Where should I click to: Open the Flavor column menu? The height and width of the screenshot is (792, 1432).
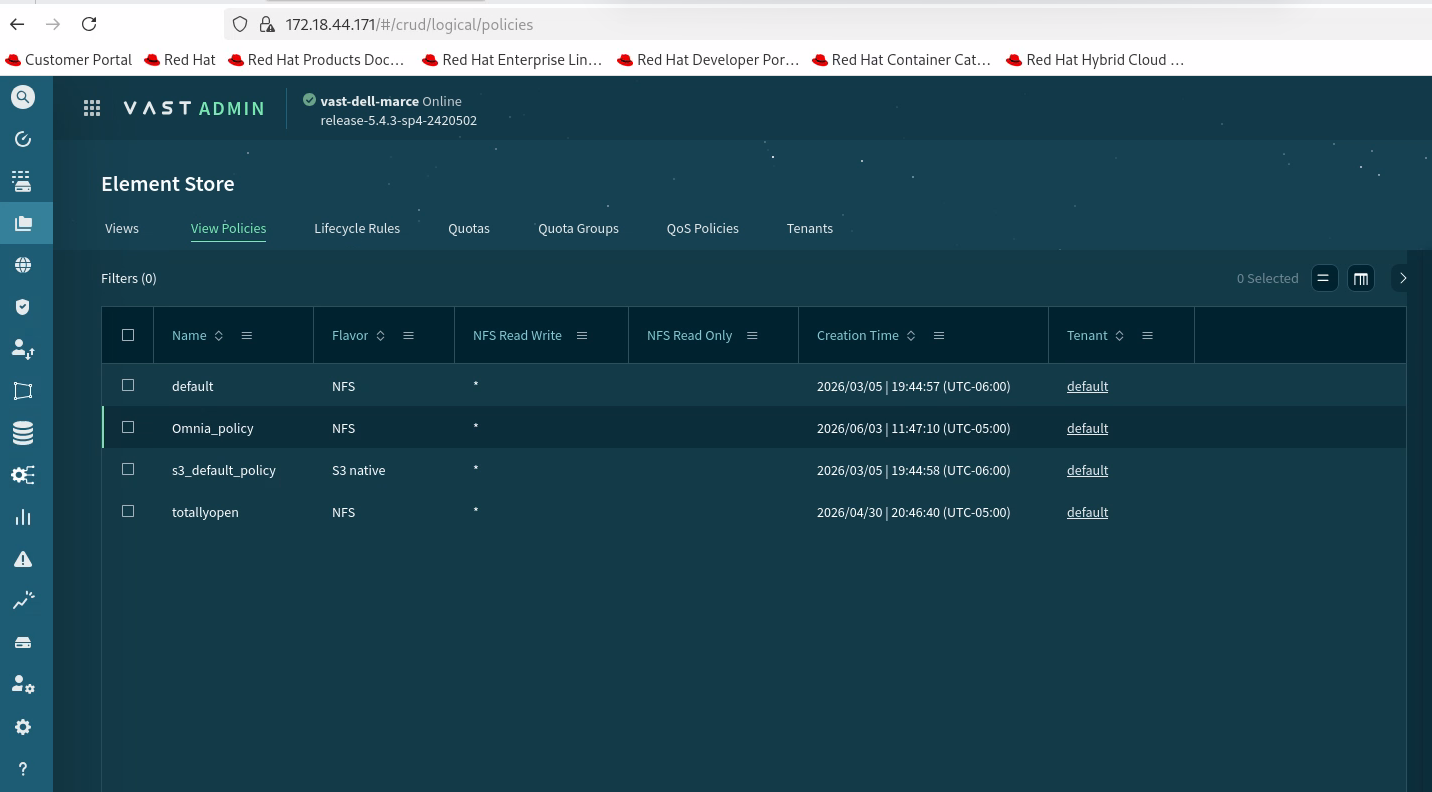[x=409, y=336]
